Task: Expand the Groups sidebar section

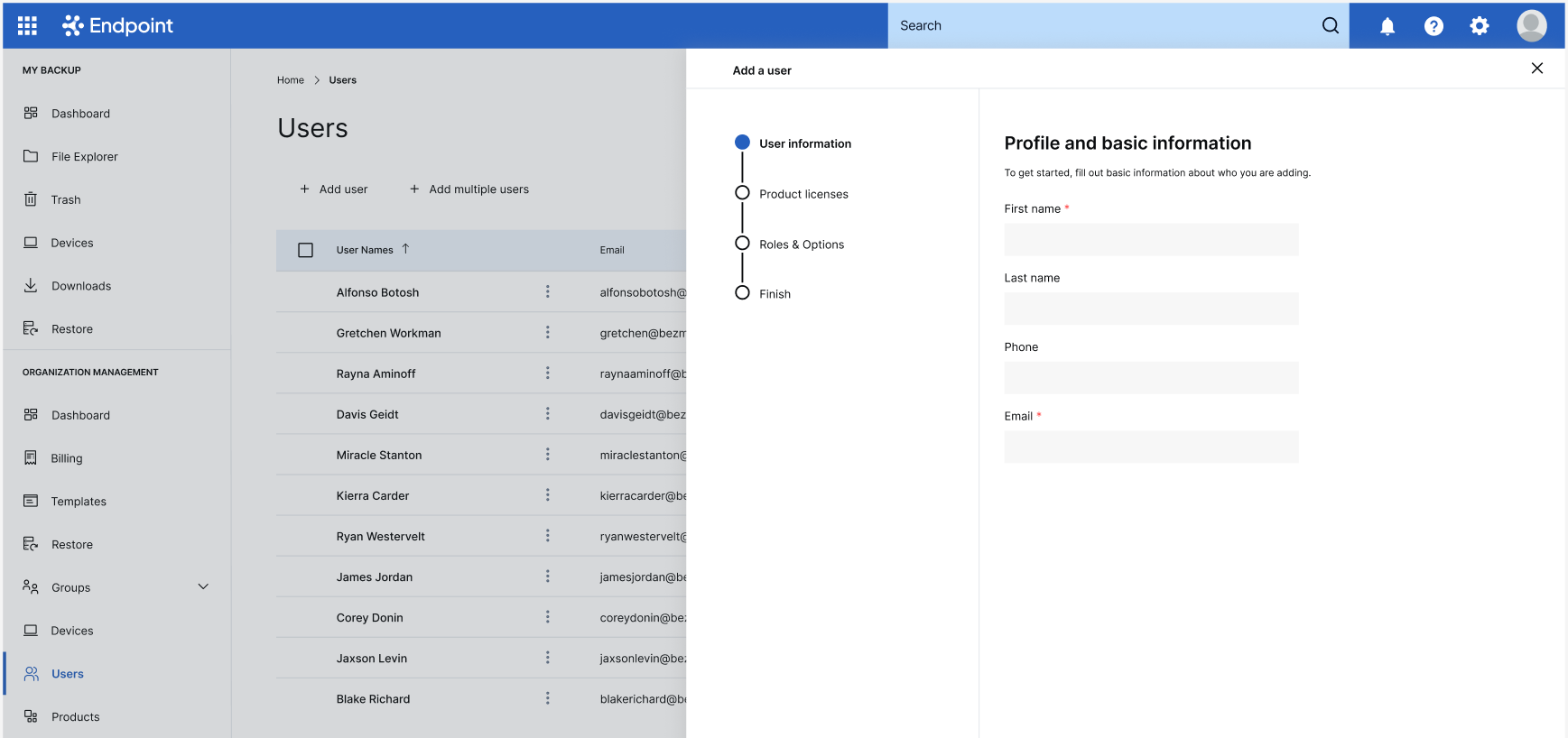Action: (203, 587)
